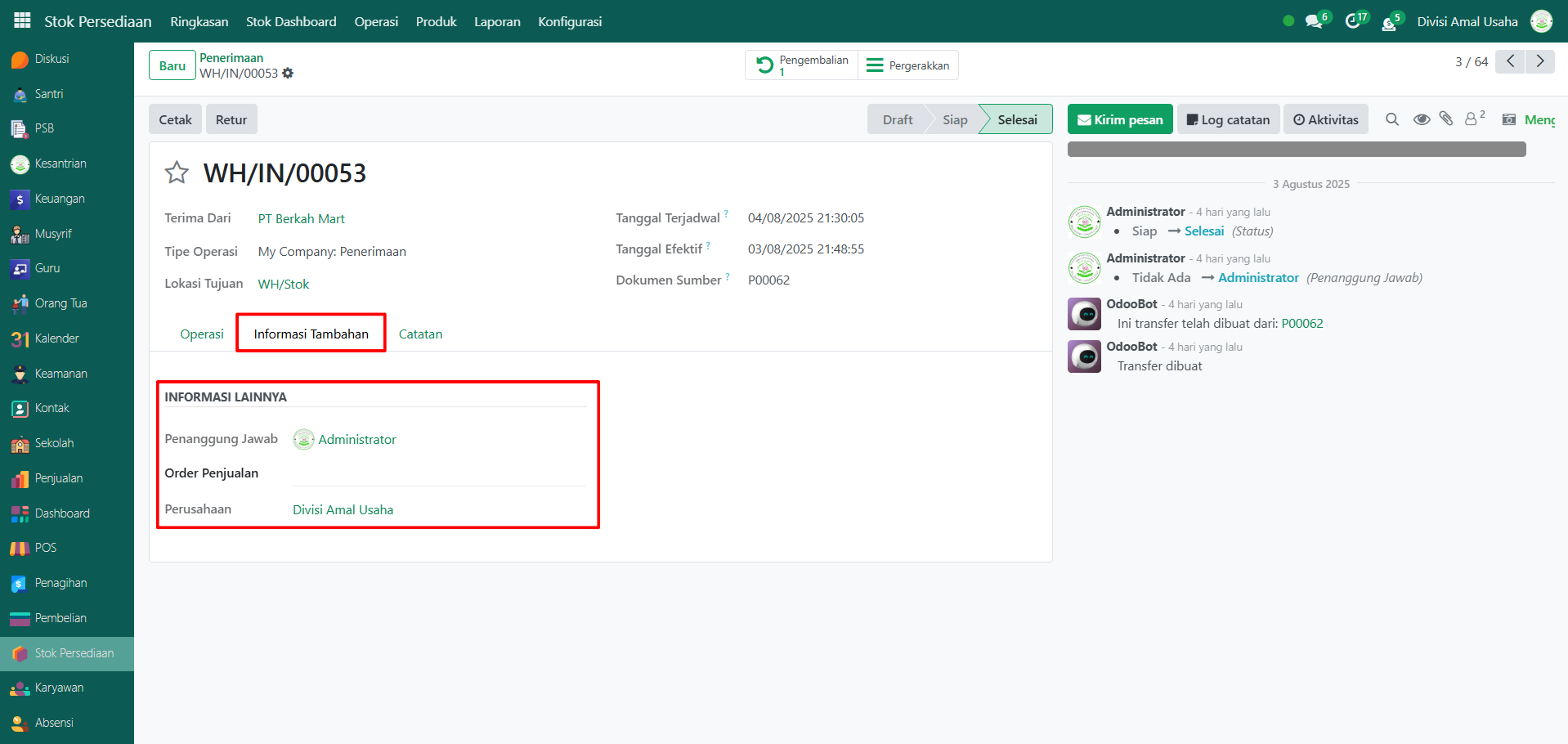Open the followers icon with count 2

[x=1473, y=119]
